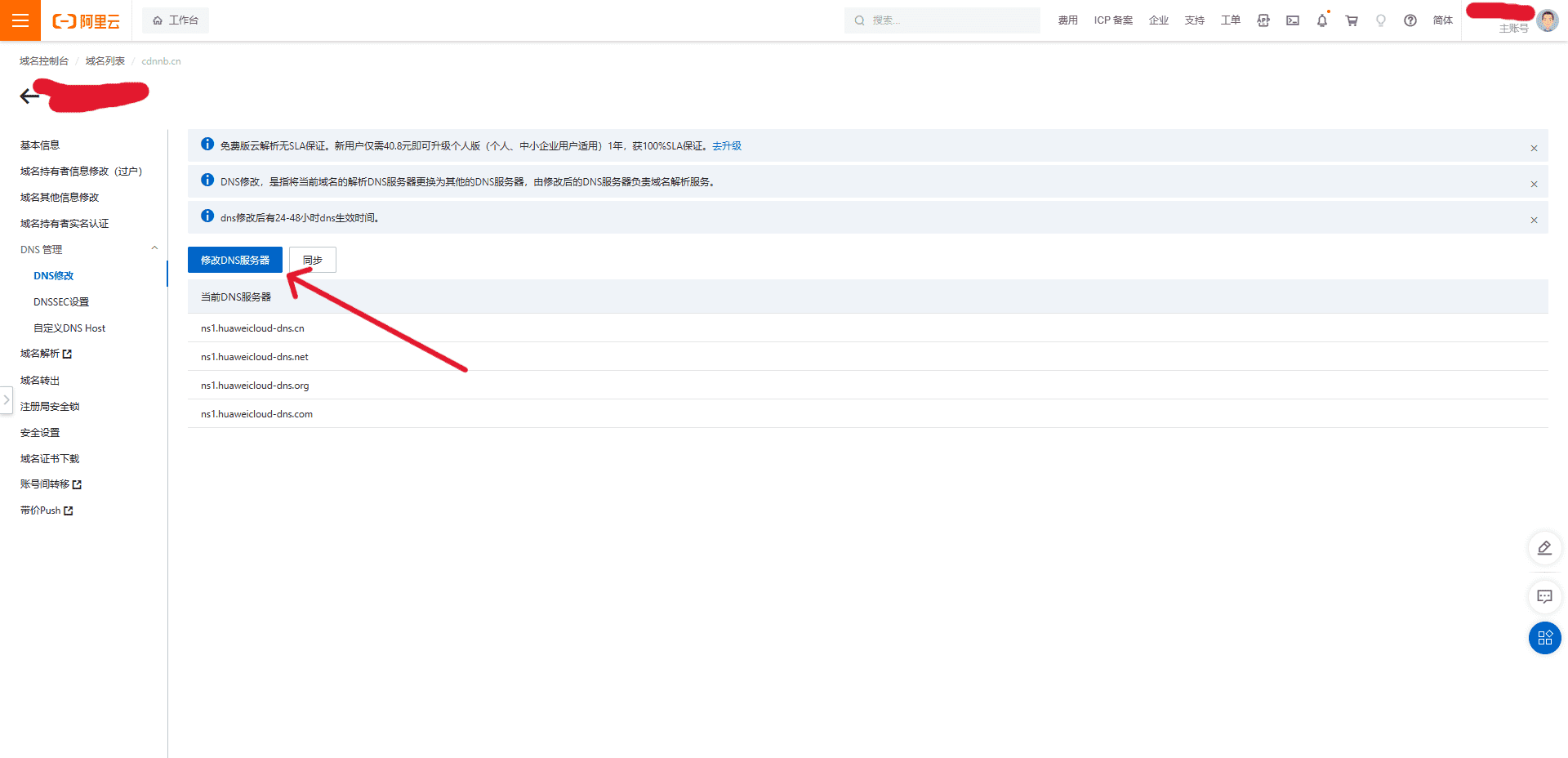Screen dimensions: 1568x758
Task: Click the user avatar picture
Action: [1547, 20]
